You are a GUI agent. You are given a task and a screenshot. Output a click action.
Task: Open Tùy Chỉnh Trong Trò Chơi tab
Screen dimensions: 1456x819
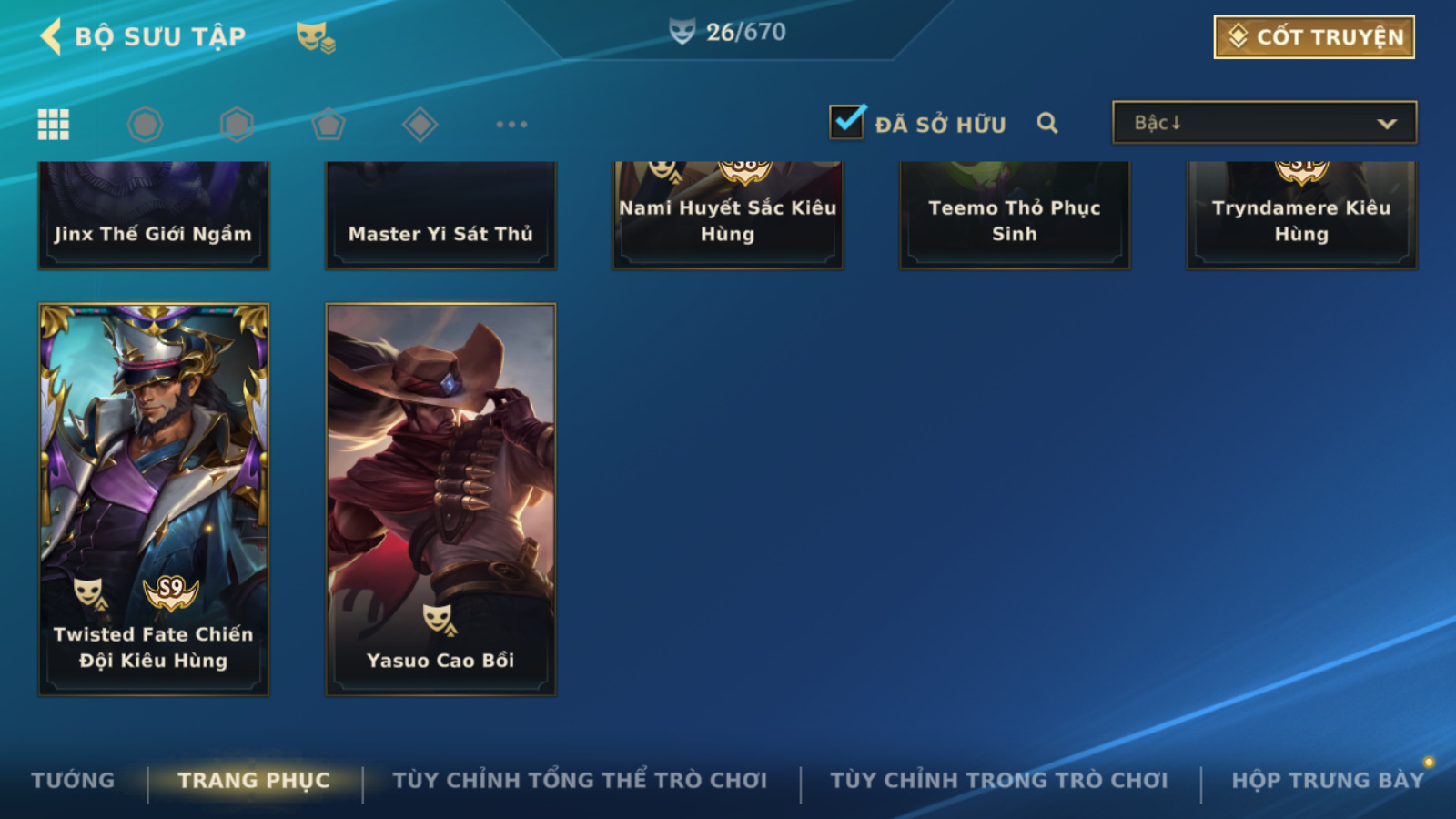[x=998, y=780]
